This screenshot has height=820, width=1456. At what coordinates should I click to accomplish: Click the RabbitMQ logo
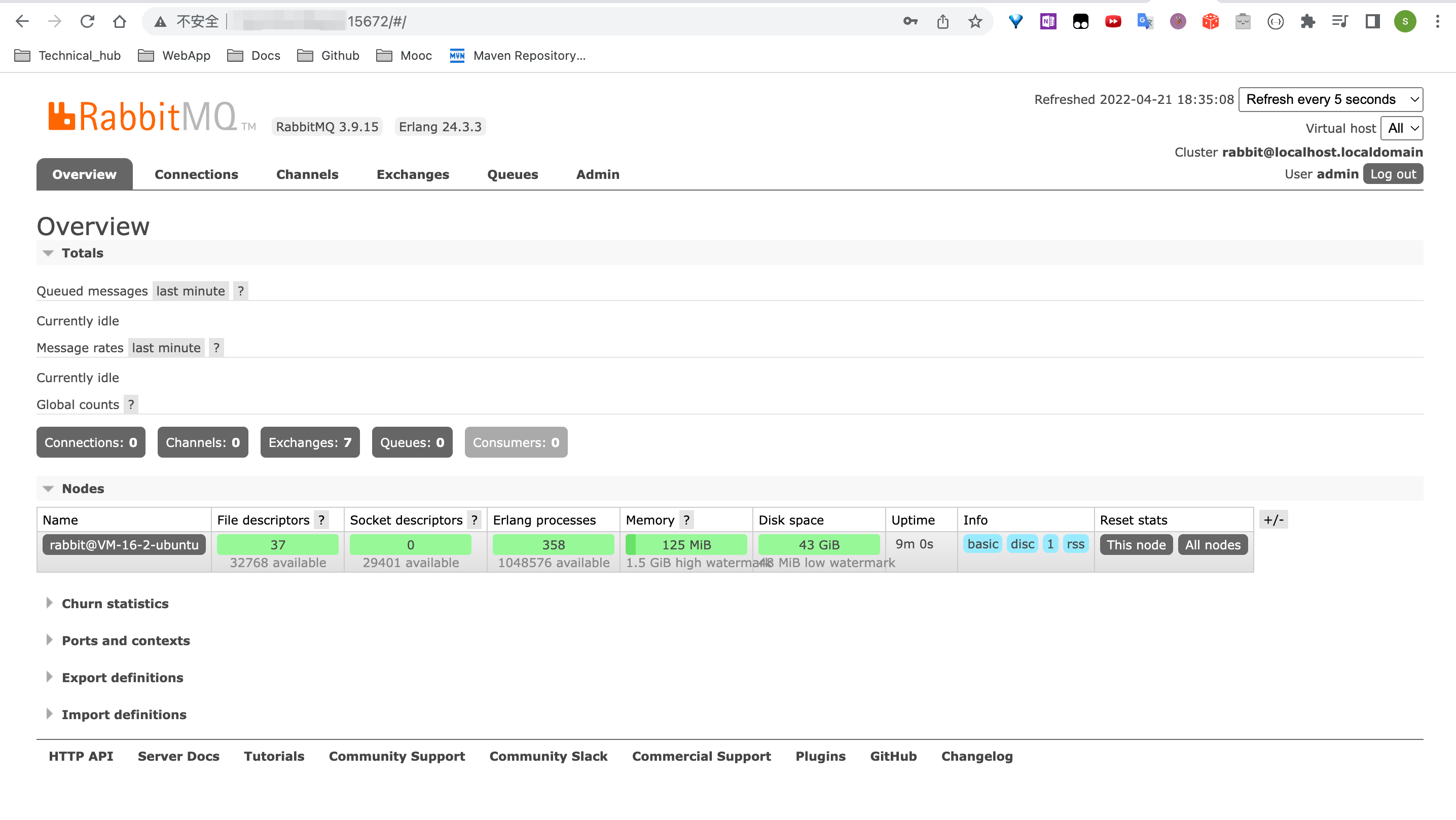(152, 117)
